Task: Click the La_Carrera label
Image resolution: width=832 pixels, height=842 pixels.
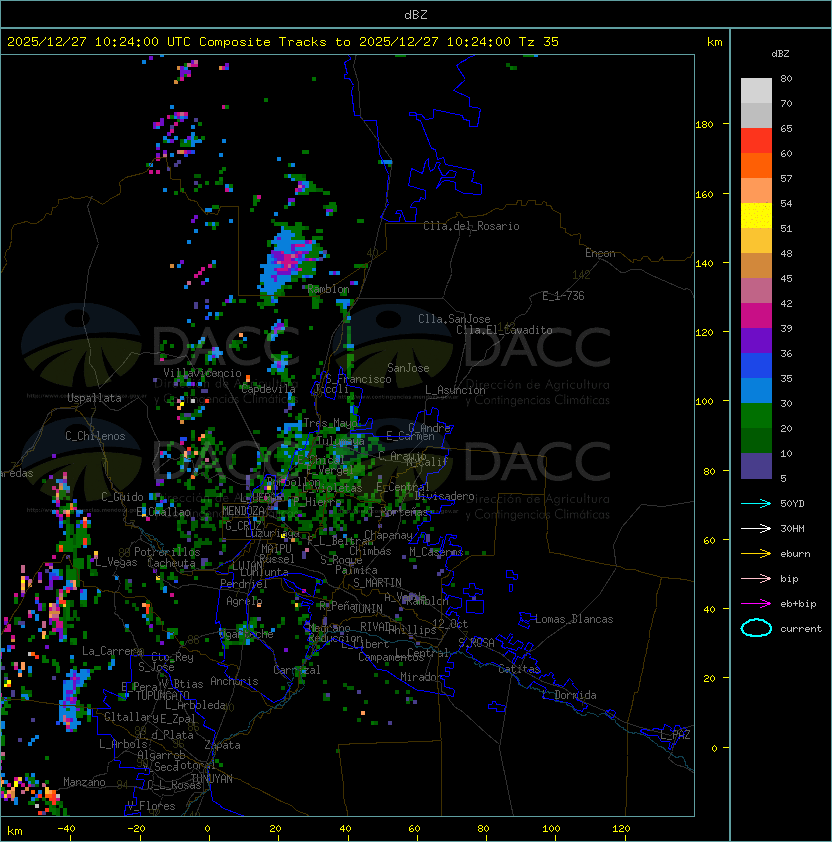Action: pyautogui.click(x=113, y=651)
